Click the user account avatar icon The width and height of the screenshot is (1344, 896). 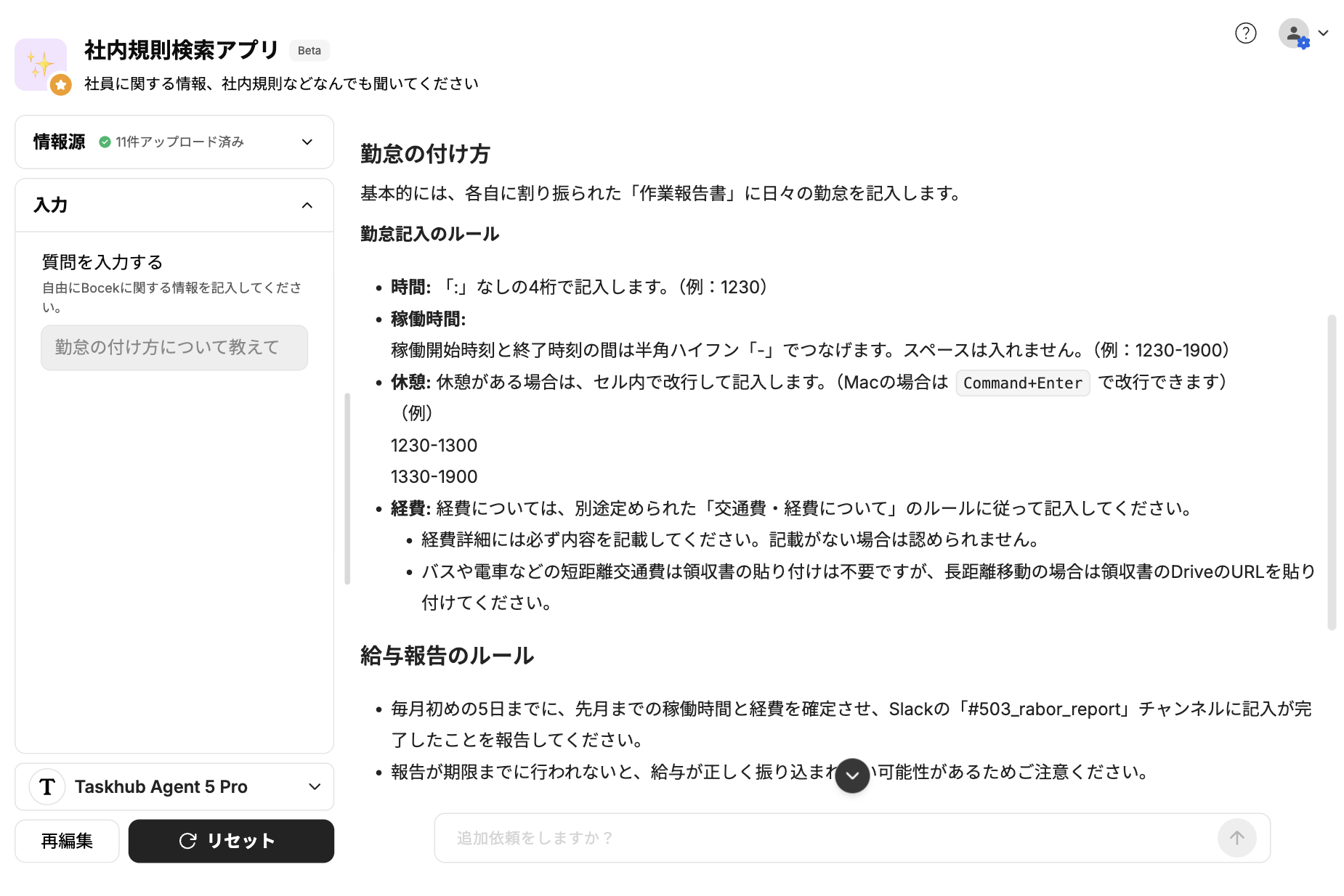[x=1293, y=33]
